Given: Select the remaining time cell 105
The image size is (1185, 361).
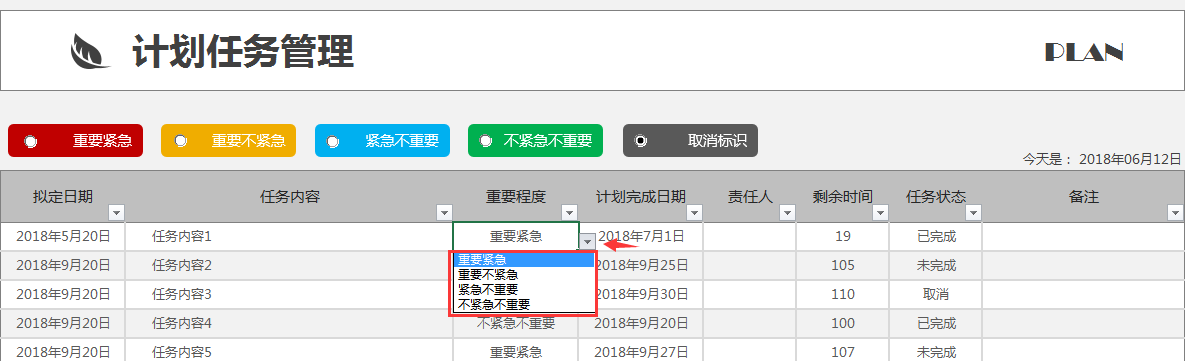Looking at the screenshot, I should pyautogui.click(x=843, y=265).
